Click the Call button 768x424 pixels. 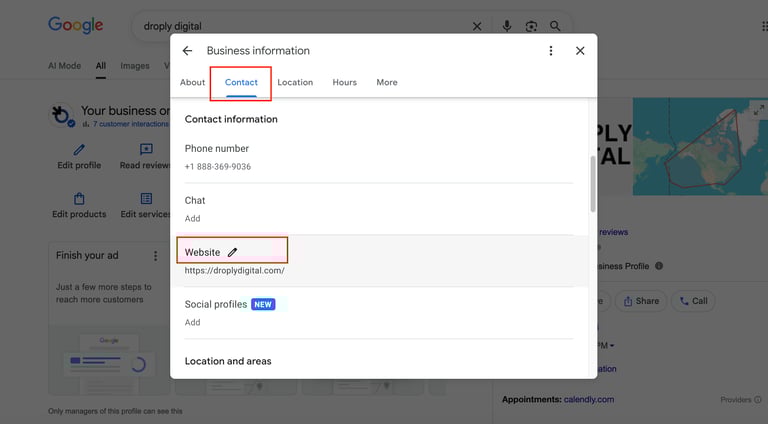(693, 301)
